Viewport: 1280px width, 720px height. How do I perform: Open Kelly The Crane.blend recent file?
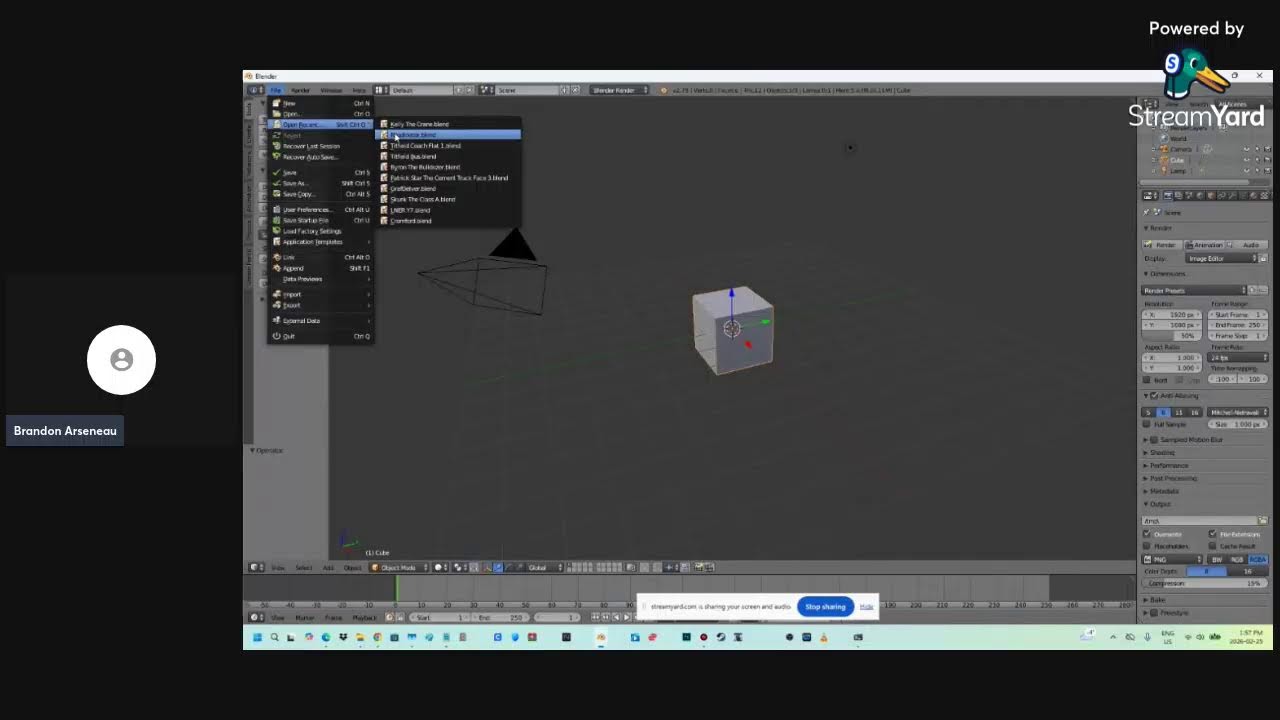coord(448,124)
